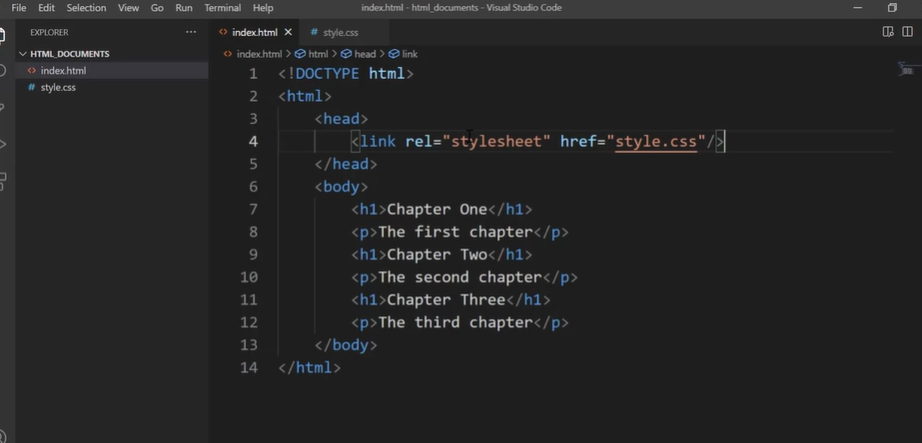
Task: Click the rel attribute name on line 4
Action: (x=419, y=142)
